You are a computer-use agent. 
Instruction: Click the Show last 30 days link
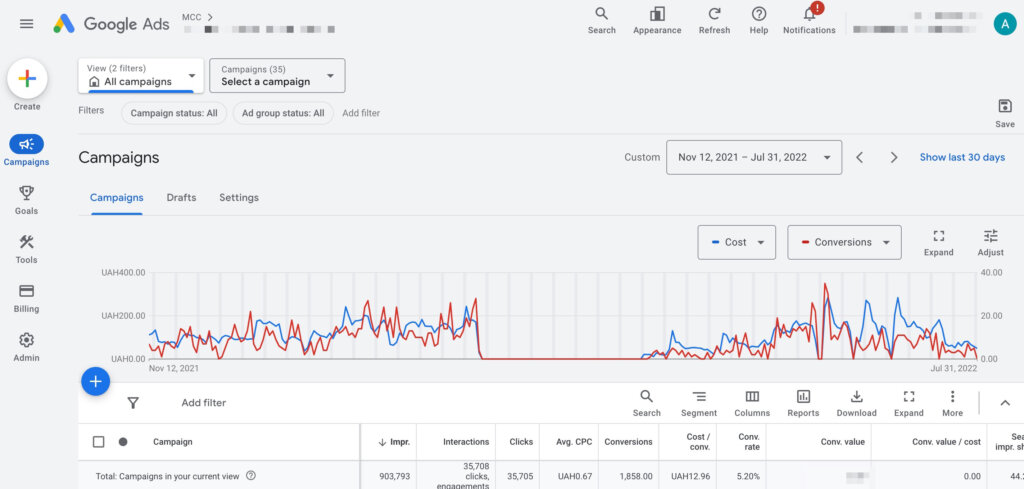(962, 157)
